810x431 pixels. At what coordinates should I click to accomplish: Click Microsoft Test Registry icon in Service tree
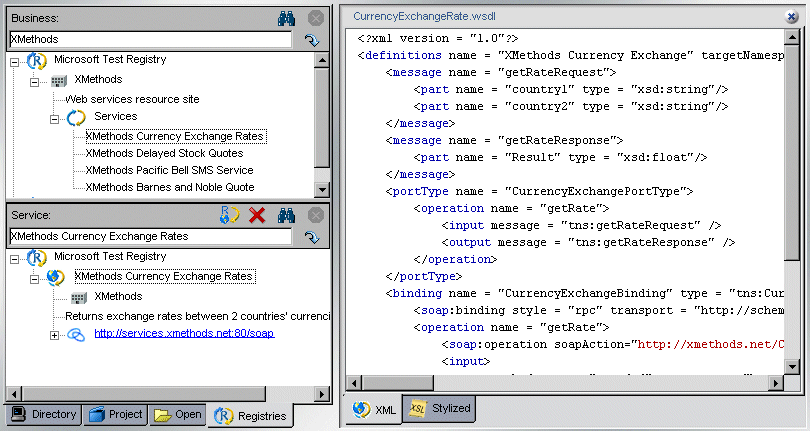click(x=37, y=257)
